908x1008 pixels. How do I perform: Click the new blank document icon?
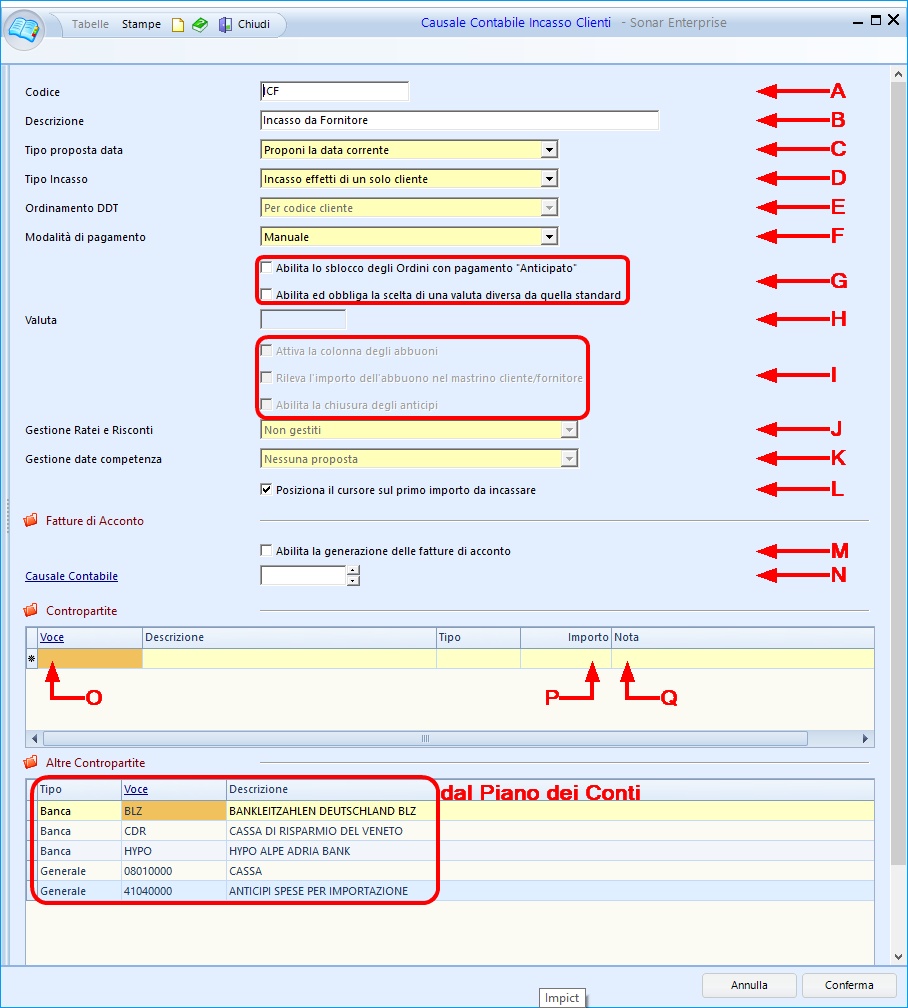(x=178, y=24)
